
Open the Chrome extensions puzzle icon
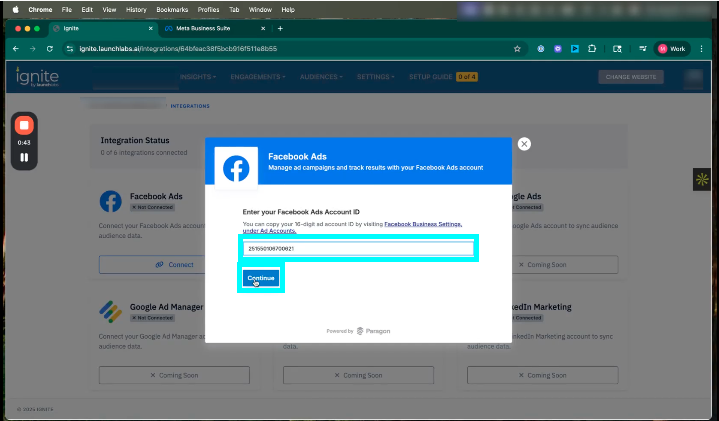[592, 49]
